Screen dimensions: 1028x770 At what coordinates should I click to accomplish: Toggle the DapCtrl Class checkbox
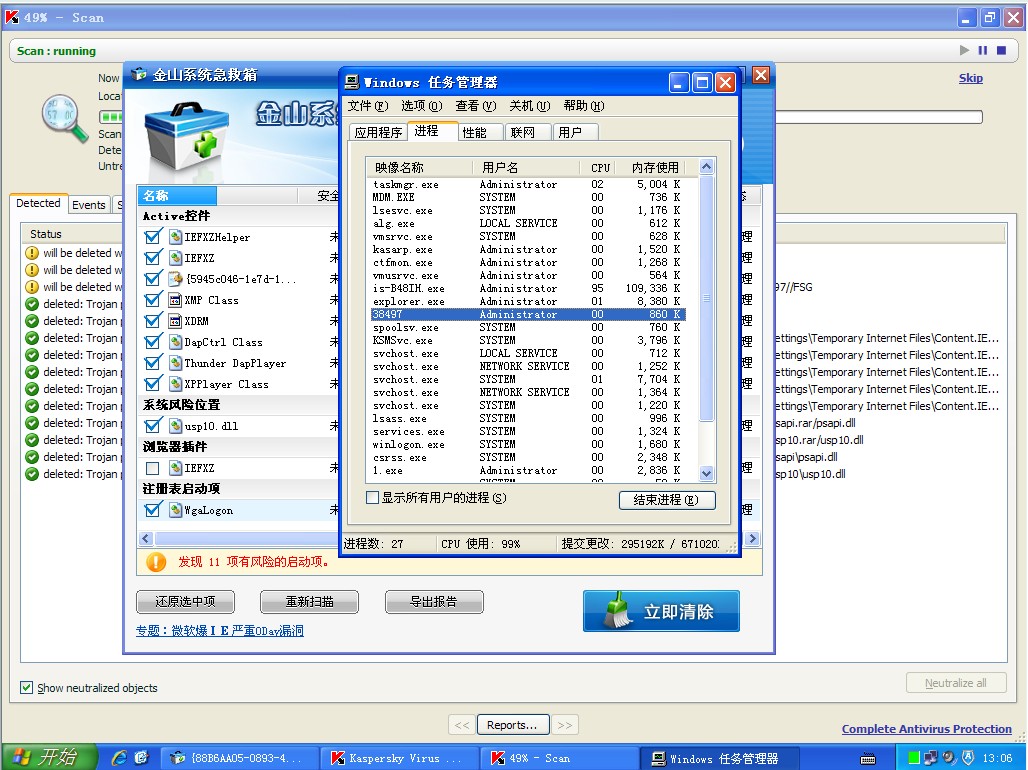(x=152, y=342)
